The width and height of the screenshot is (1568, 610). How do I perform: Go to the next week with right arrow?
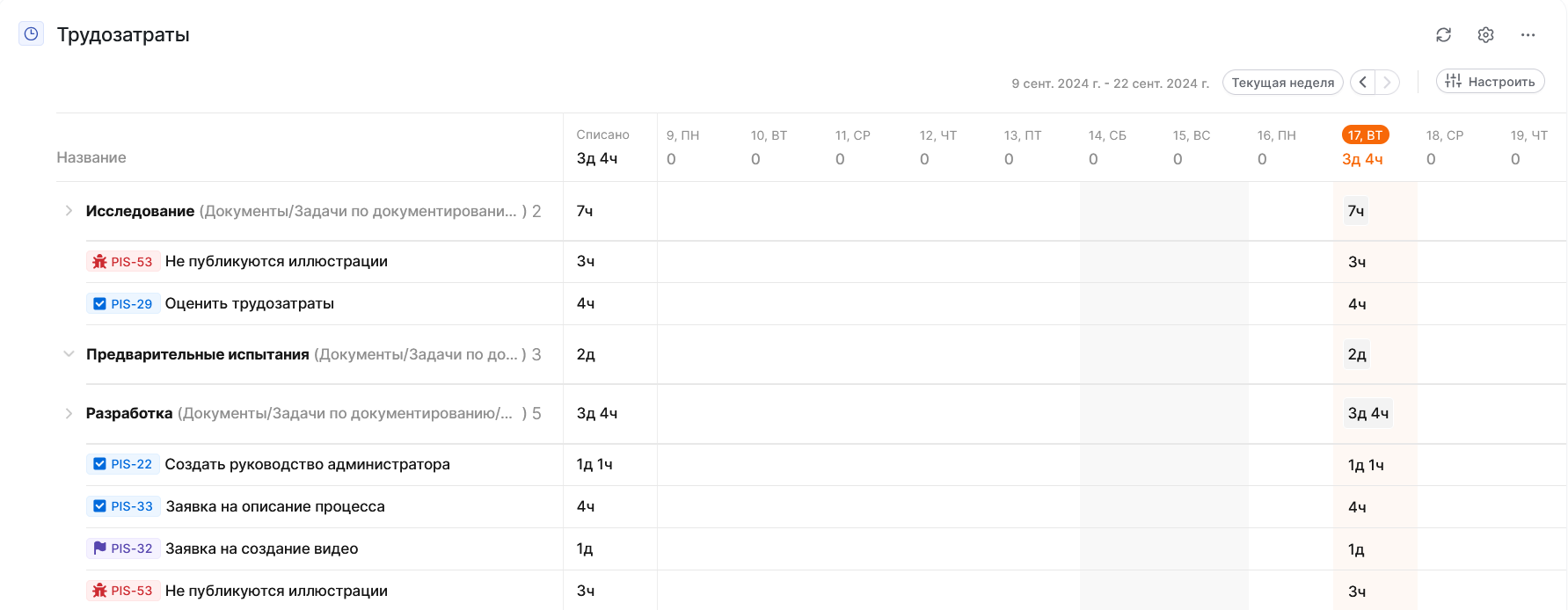pos(1387,82)
